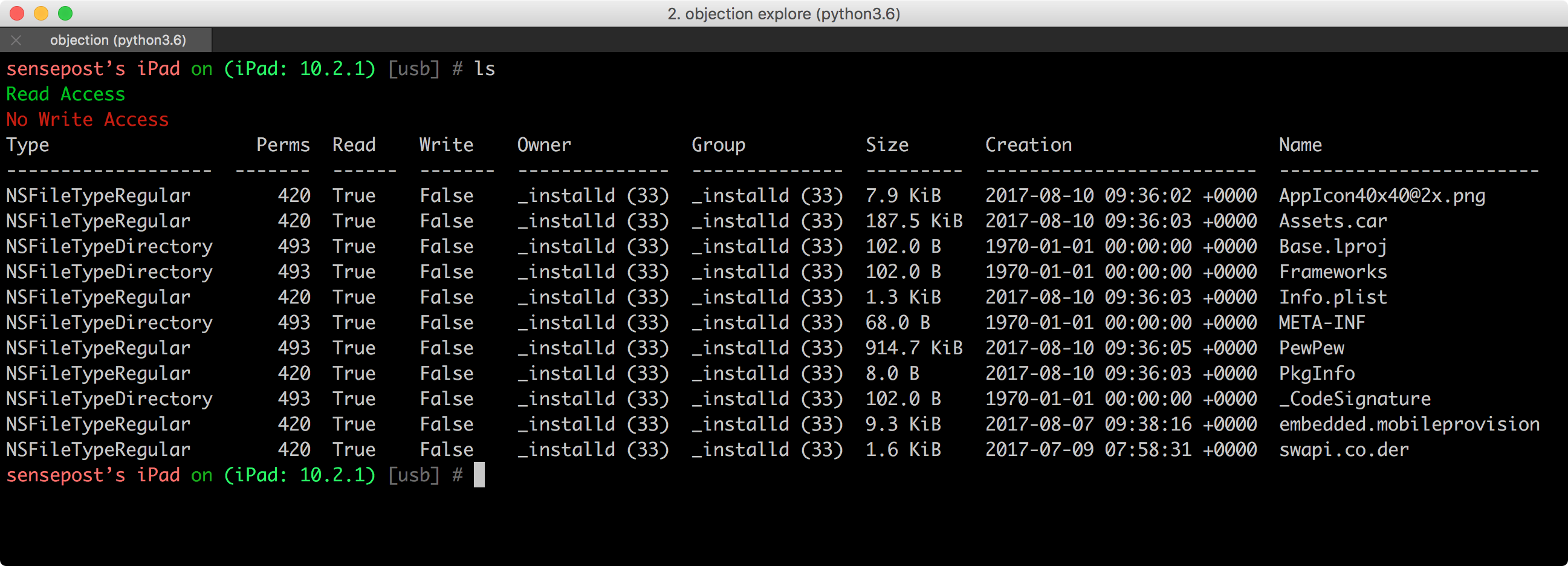1568x566 pixels.
Task: Click the 'Size' column header
Action: point(887,145)
